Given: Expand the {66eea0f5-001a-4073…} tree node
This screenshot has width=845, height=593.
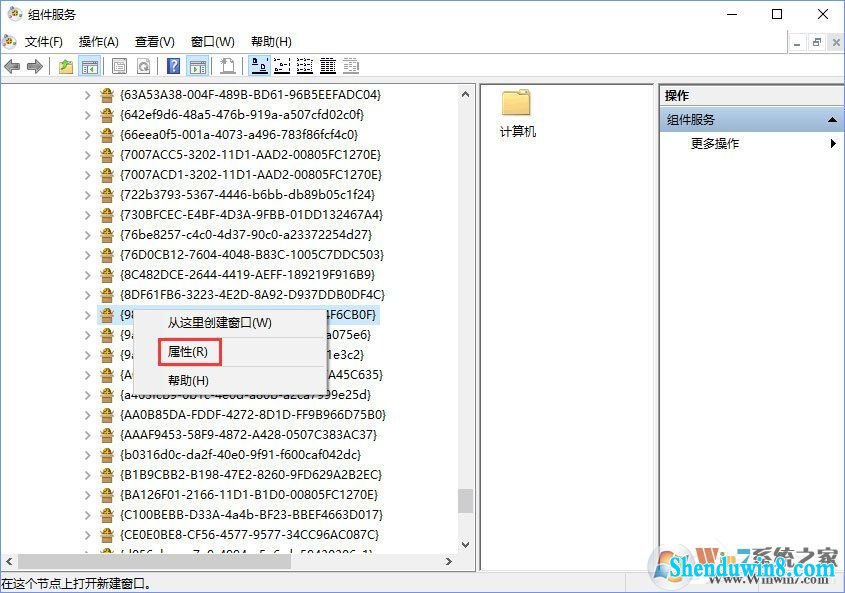Looking at the screenshot, I should 87,135.
